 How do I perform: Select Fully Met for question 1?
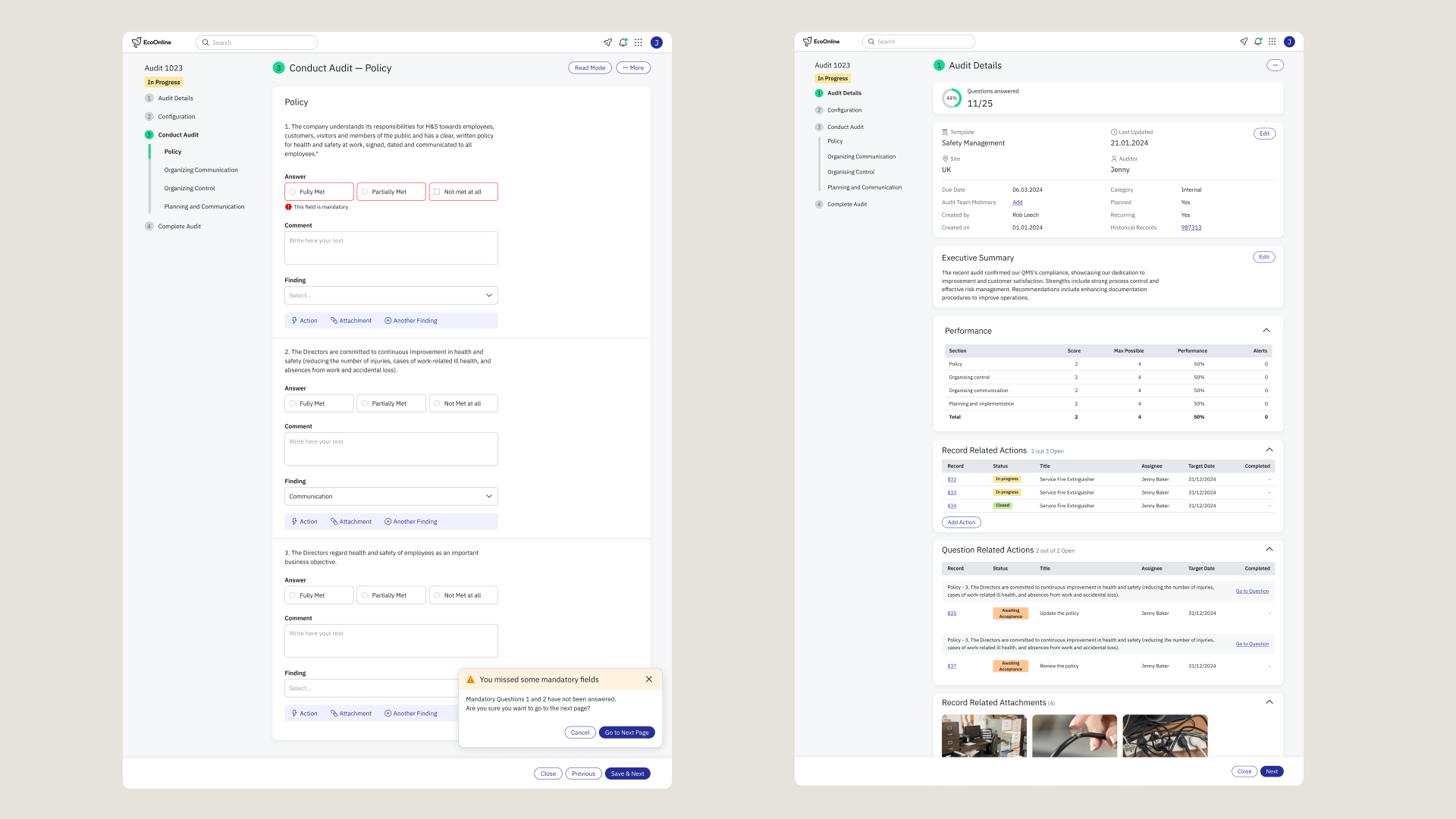(x=319, y=192)
